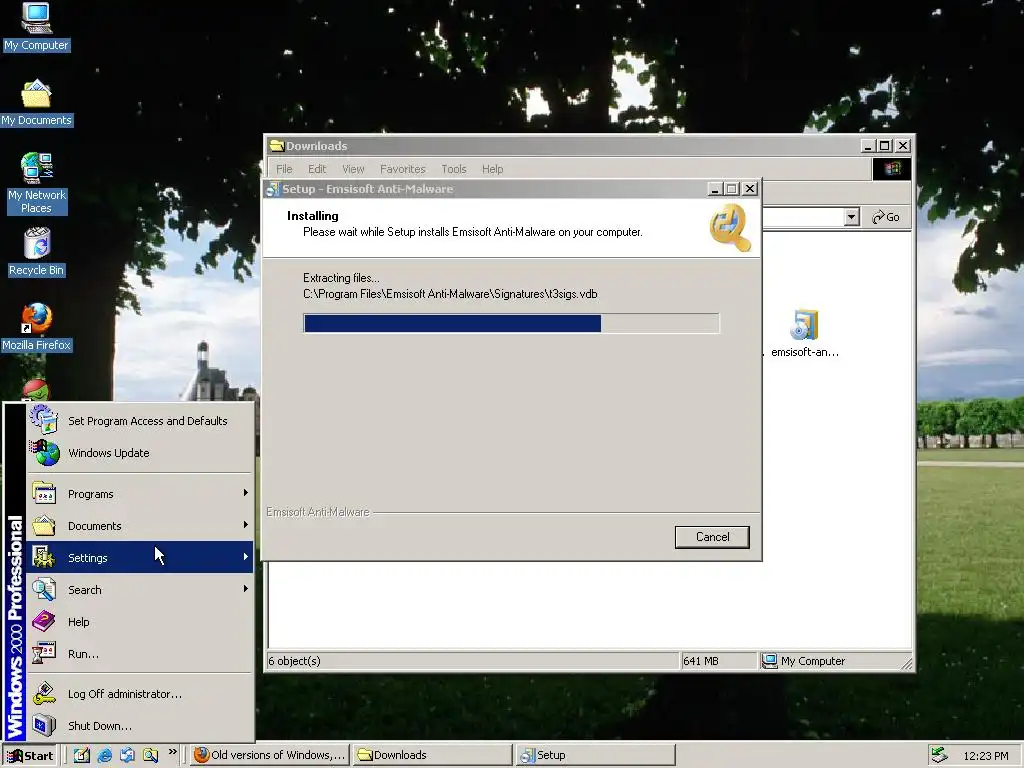Click the search folder quick launch icon
Image resolution: width=1024 pixels, height=768 pixels.
[x=150, y=755]
